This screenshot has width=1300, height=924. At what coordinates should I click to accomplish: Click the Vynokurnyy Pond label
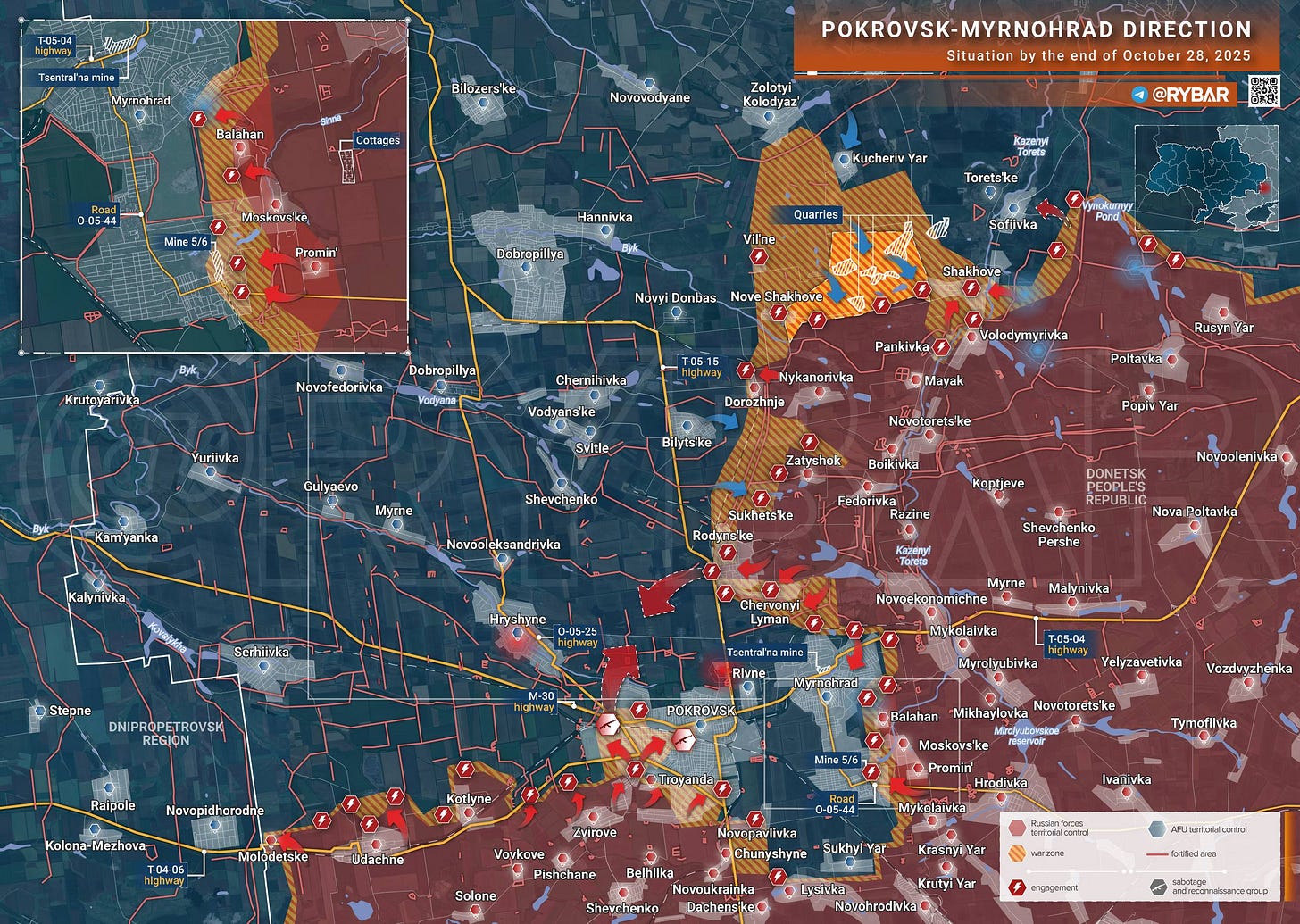coord(1106,211)
